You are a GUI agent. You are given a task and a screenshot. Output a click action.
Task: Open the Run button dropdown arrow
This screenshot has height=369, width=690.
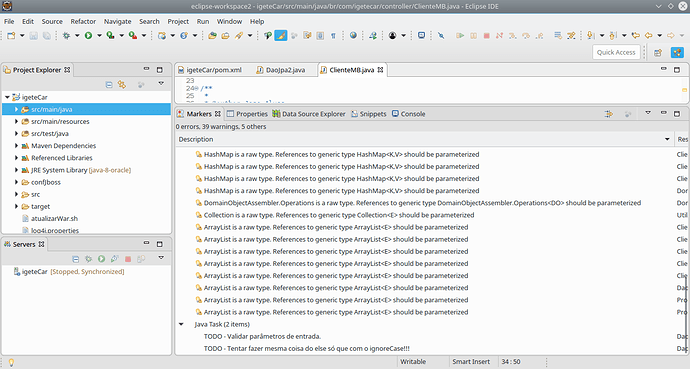coord(99,36)
